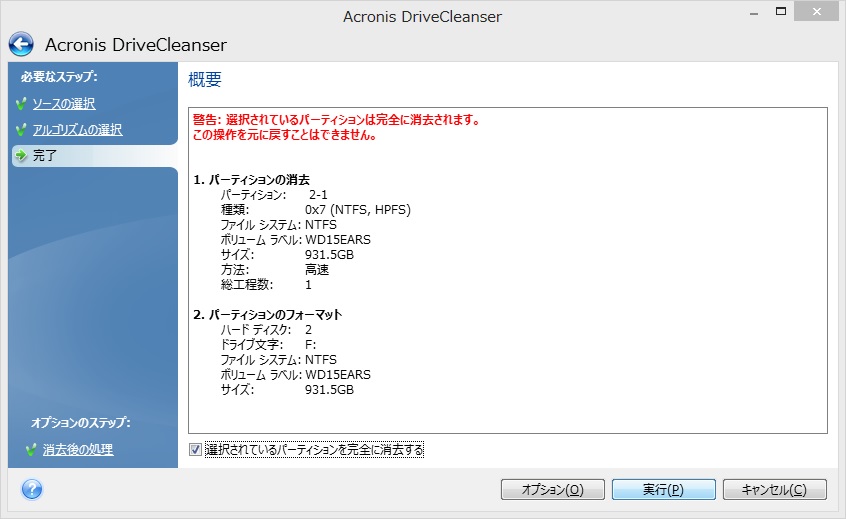The height and width of the screenshot is (519, 846).
Task: Click the 概要 page heading
Action: [204, 80]
